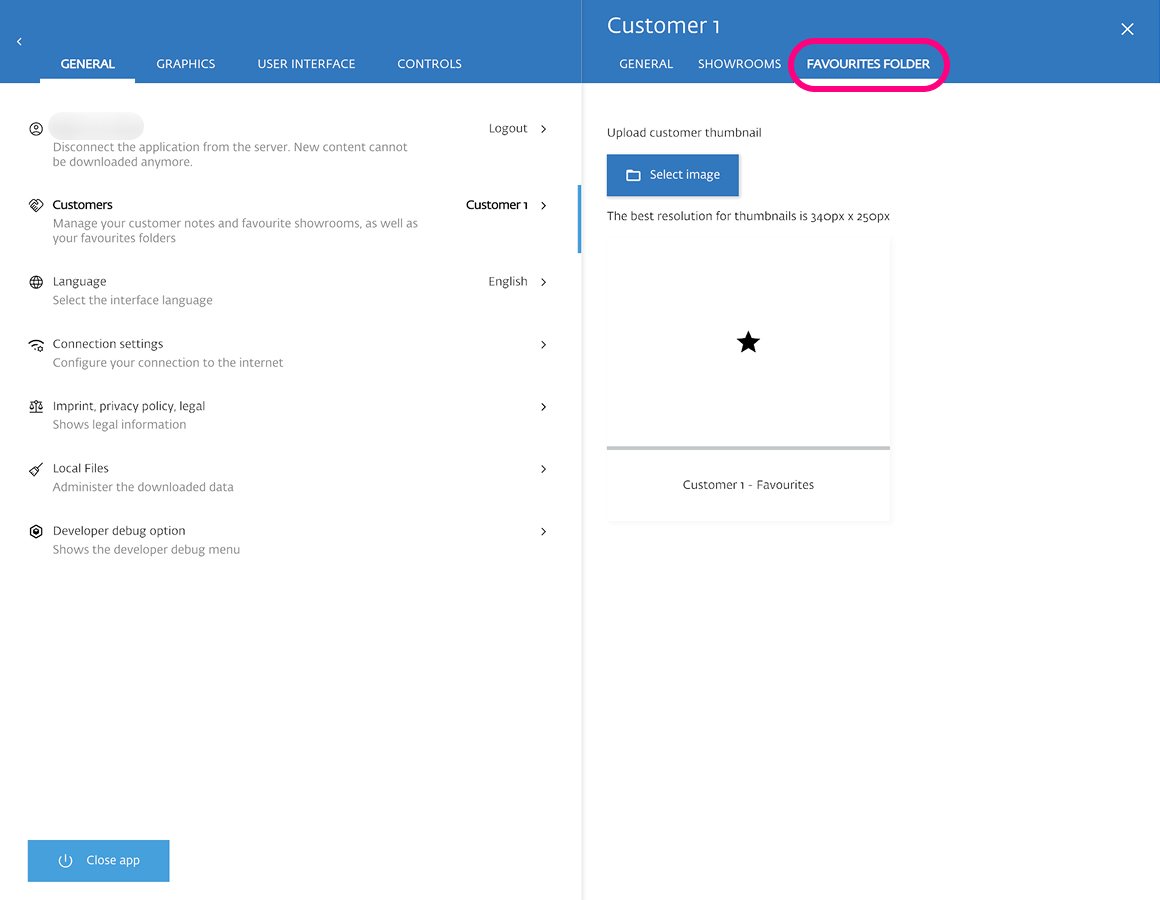
Task: Select the Showrooms tab
Action: [739, 64]
